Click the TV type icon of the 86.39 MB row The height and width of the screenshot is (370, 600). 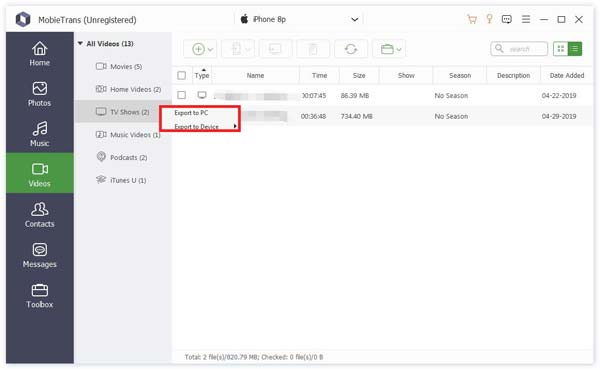tap(202, 95)
